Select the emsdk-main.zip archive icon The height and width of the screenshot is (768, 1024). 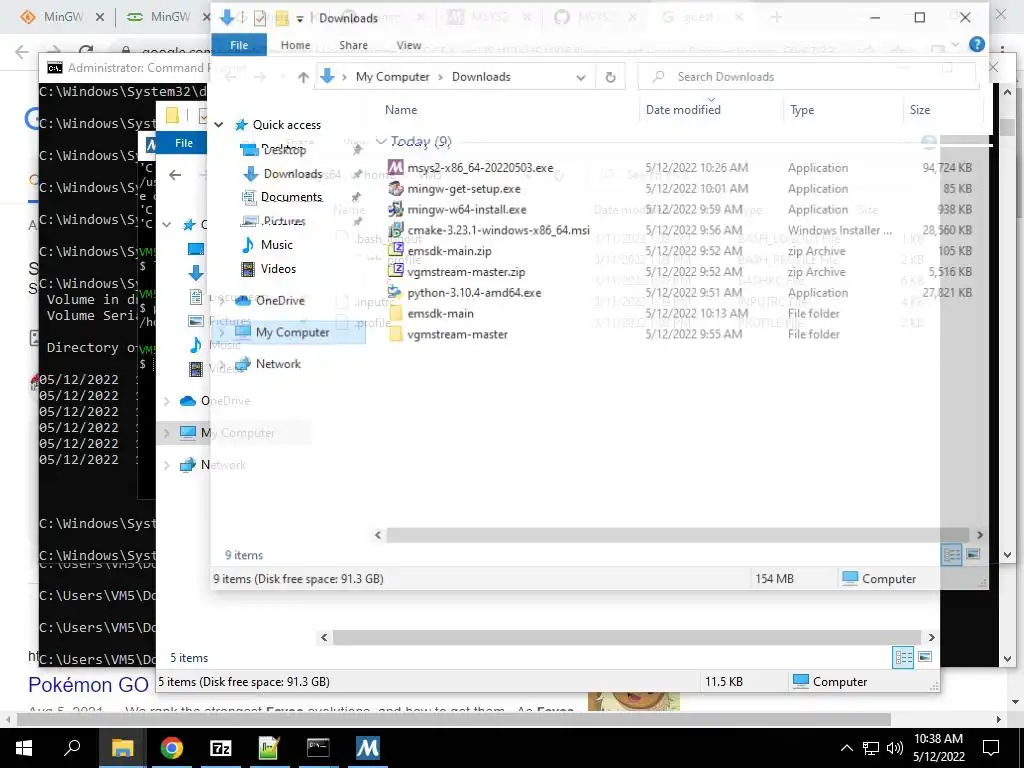396,251
